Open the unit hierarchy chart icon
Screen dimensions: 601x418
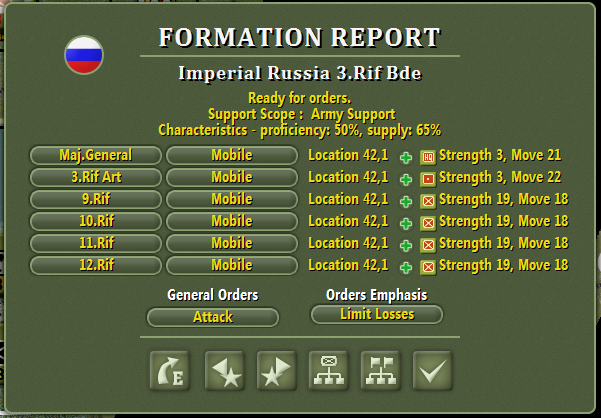329,370
